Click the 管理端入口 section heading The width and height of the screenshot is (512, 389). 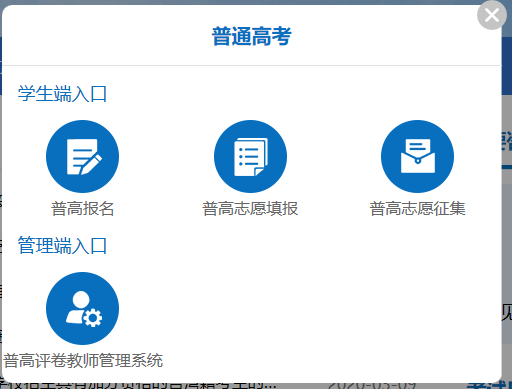click(62, 245)
